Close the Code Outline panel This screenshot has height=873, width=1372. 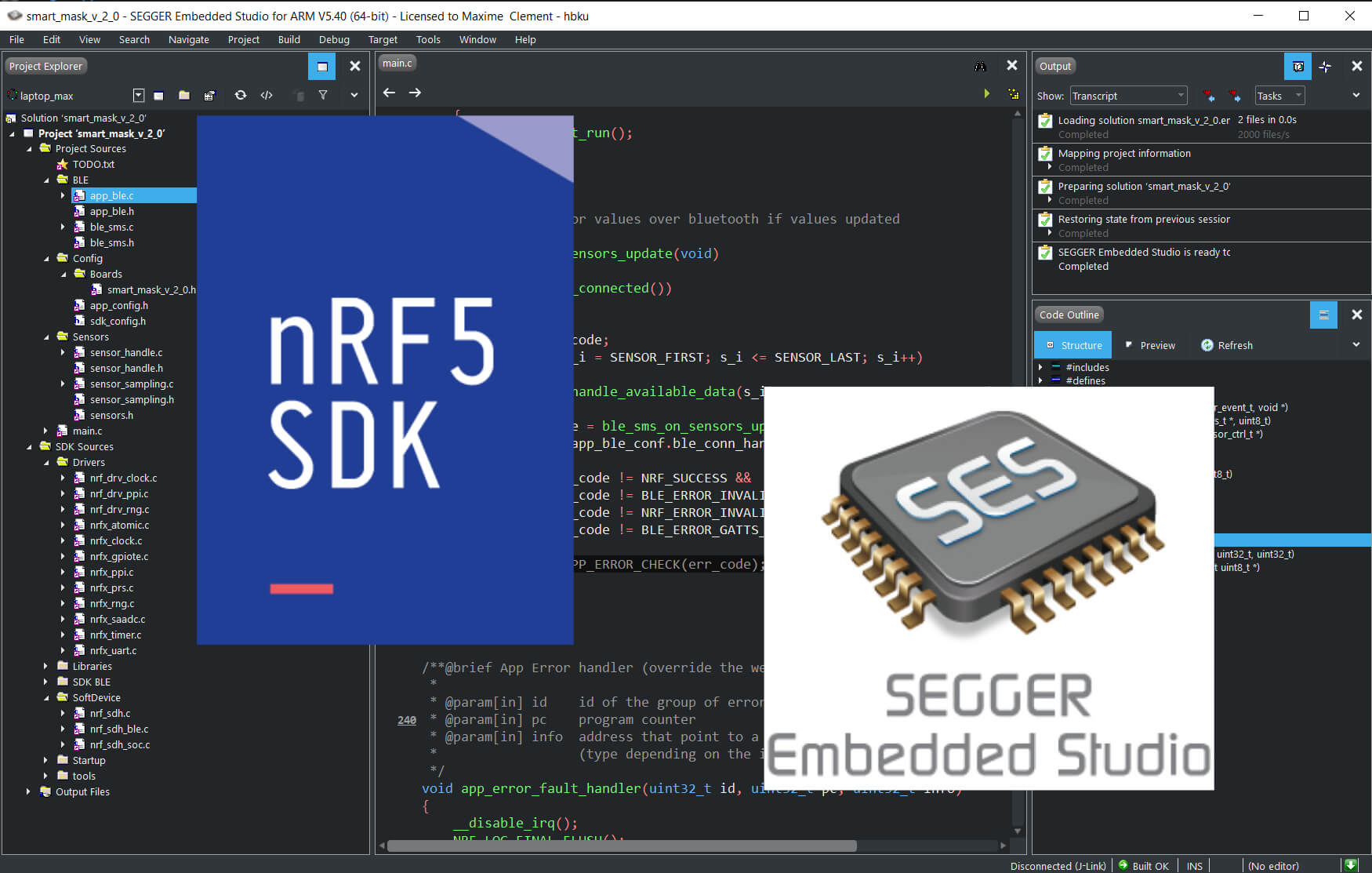[1357, 315]
